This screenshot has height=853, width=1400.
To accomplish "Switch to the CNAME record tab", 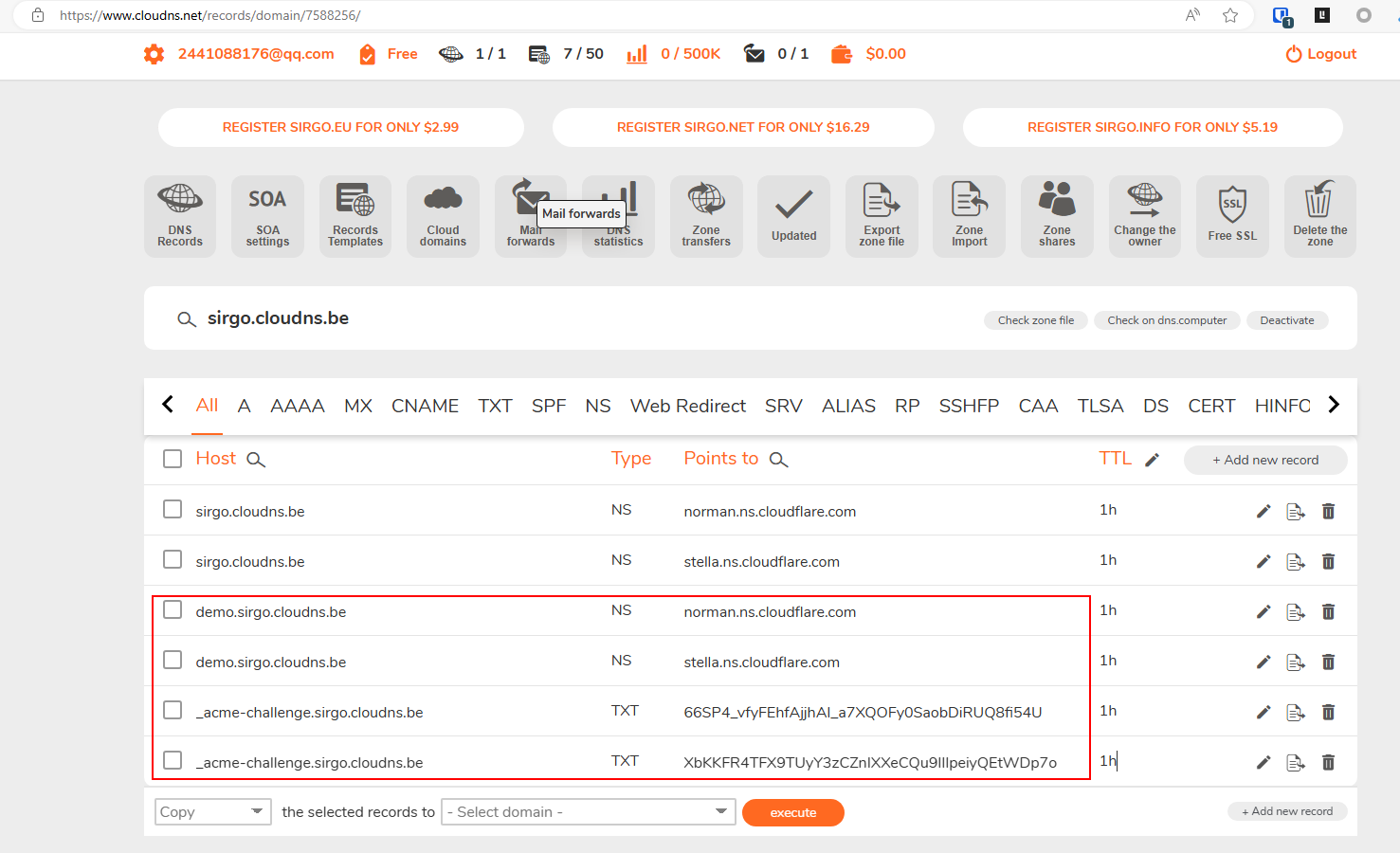I will pyautogui.click(x=425, y=406).
